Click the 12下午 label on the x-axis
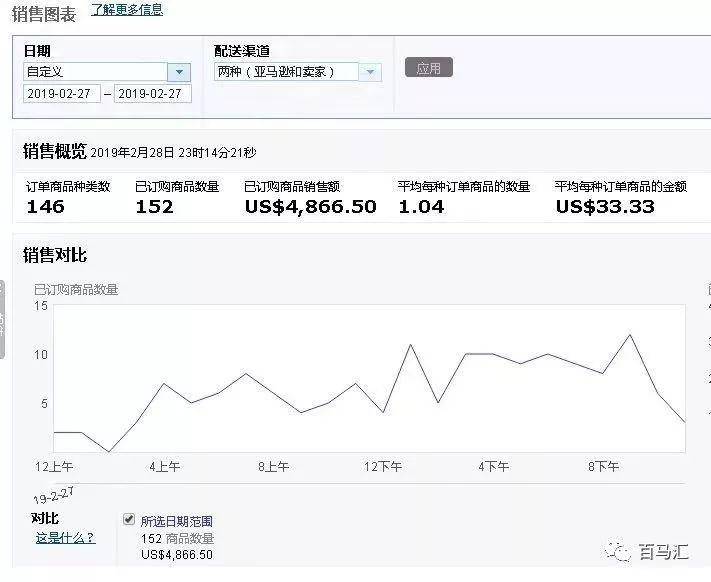Screen dimensions: 711x582 pyautogui.click(x=383, y=467)
